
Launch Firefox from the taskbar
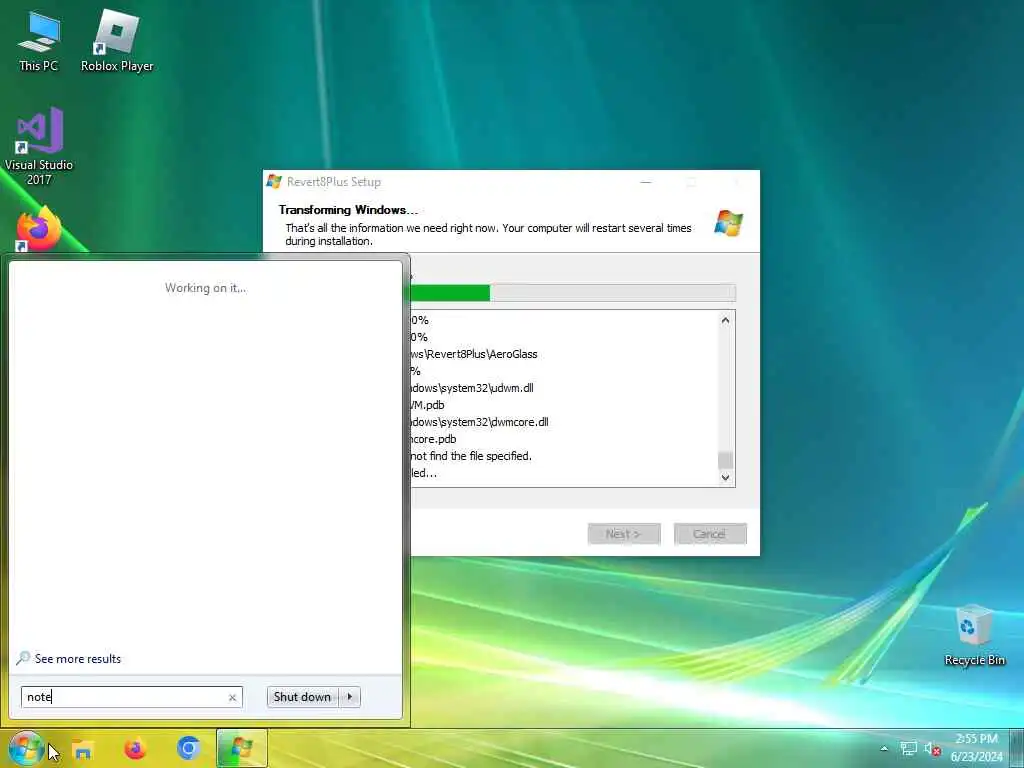pyautogui.click(x=135, y=748)
